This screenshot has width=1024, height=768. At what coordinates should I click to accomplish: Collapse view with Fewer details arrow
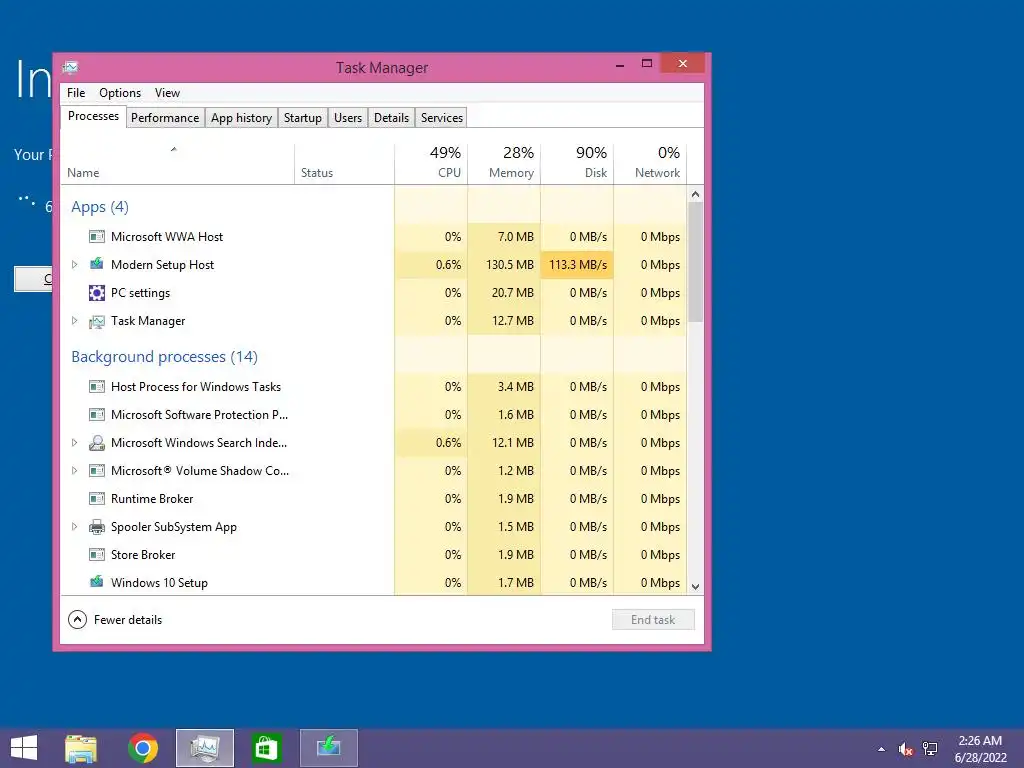(x=77, y=620)
